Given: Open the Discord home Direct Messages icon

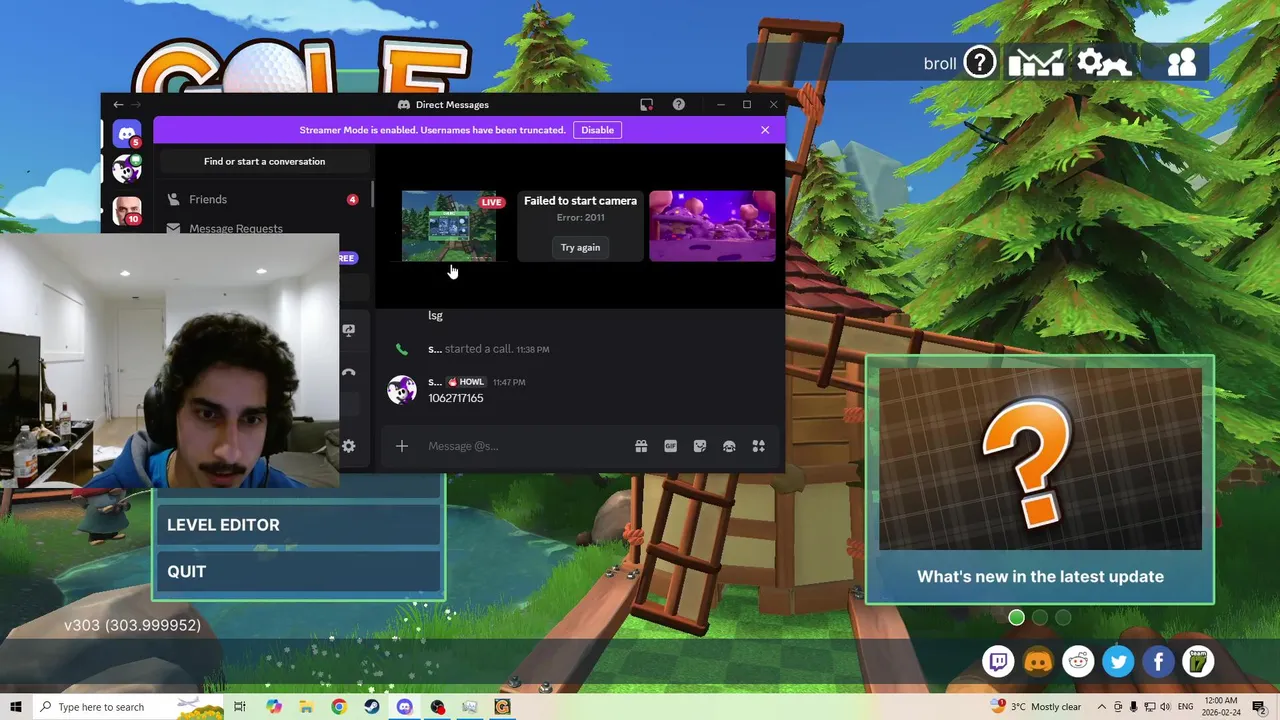Looking at the screenshot, I should click(x=127, y=133).
